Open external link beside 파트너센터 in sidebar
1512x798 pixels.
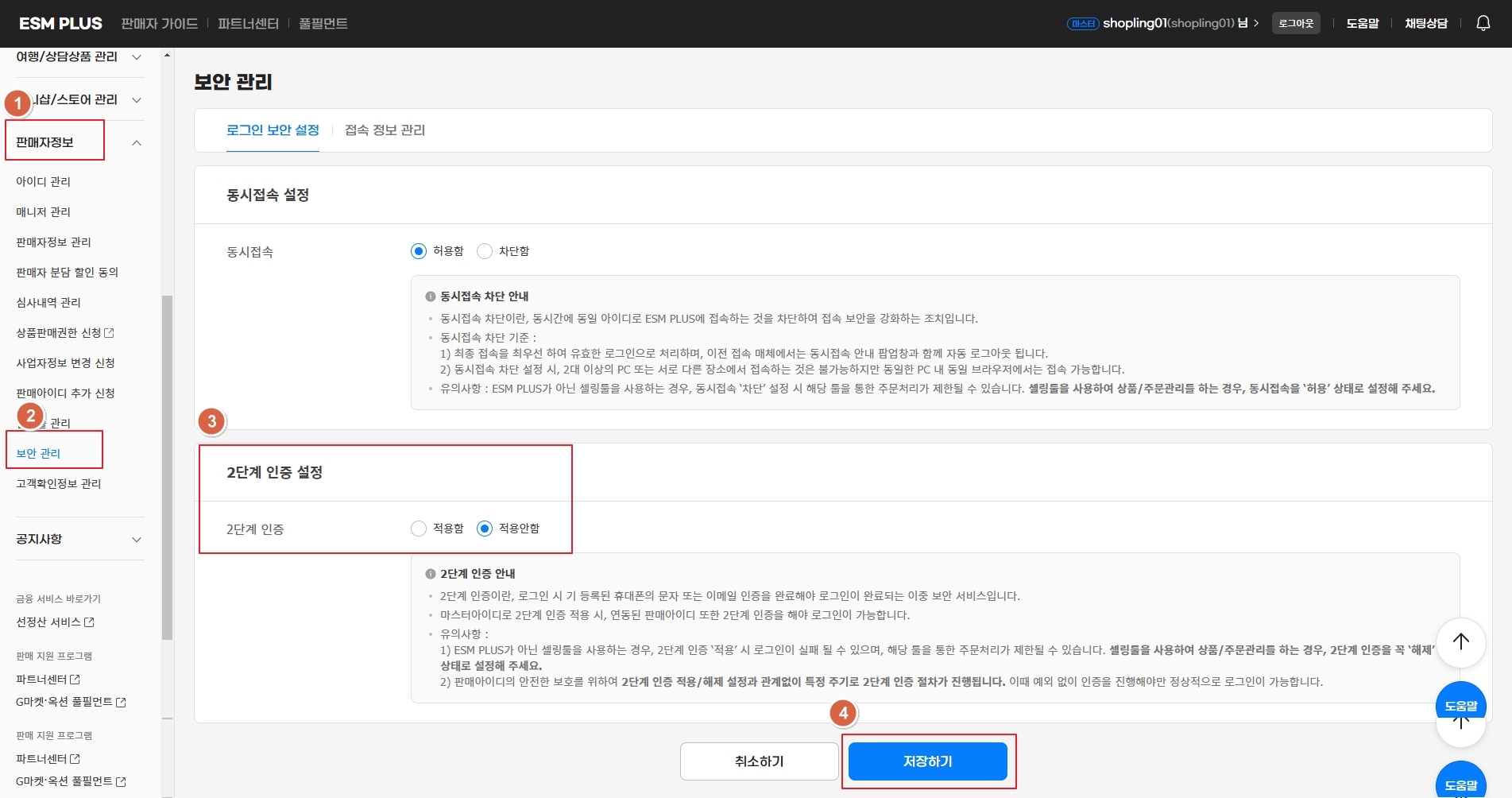coord(75,680)
